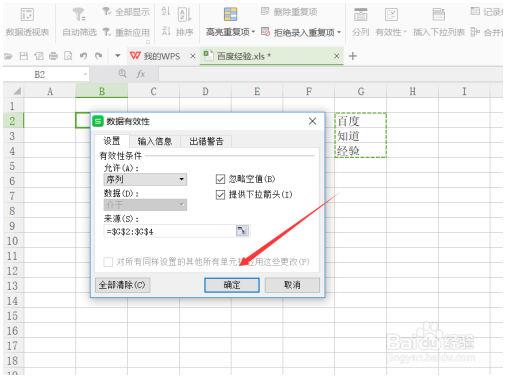Click the save-as icon next to save

[x=39, y=56]
